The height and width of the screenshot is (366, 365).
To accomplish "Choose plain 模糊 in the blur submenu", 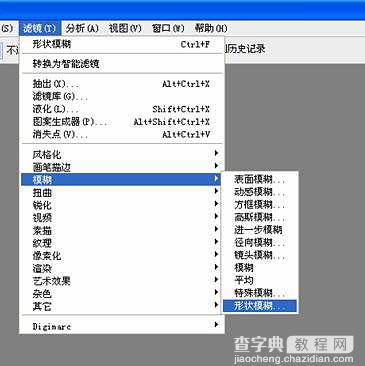I will click(260, 268).
